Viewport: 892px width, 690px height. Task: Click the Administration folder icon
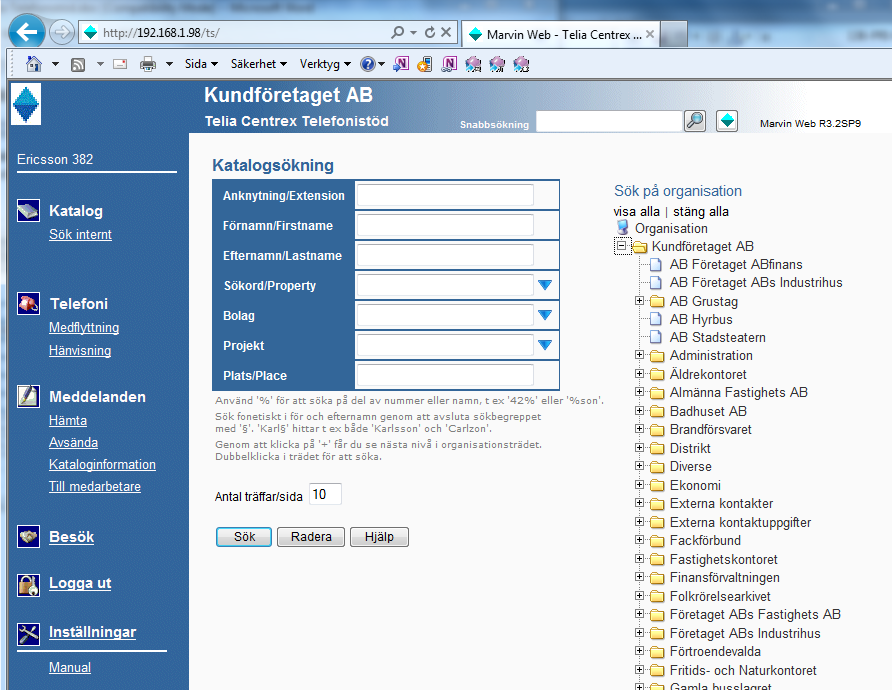(657, 356)
